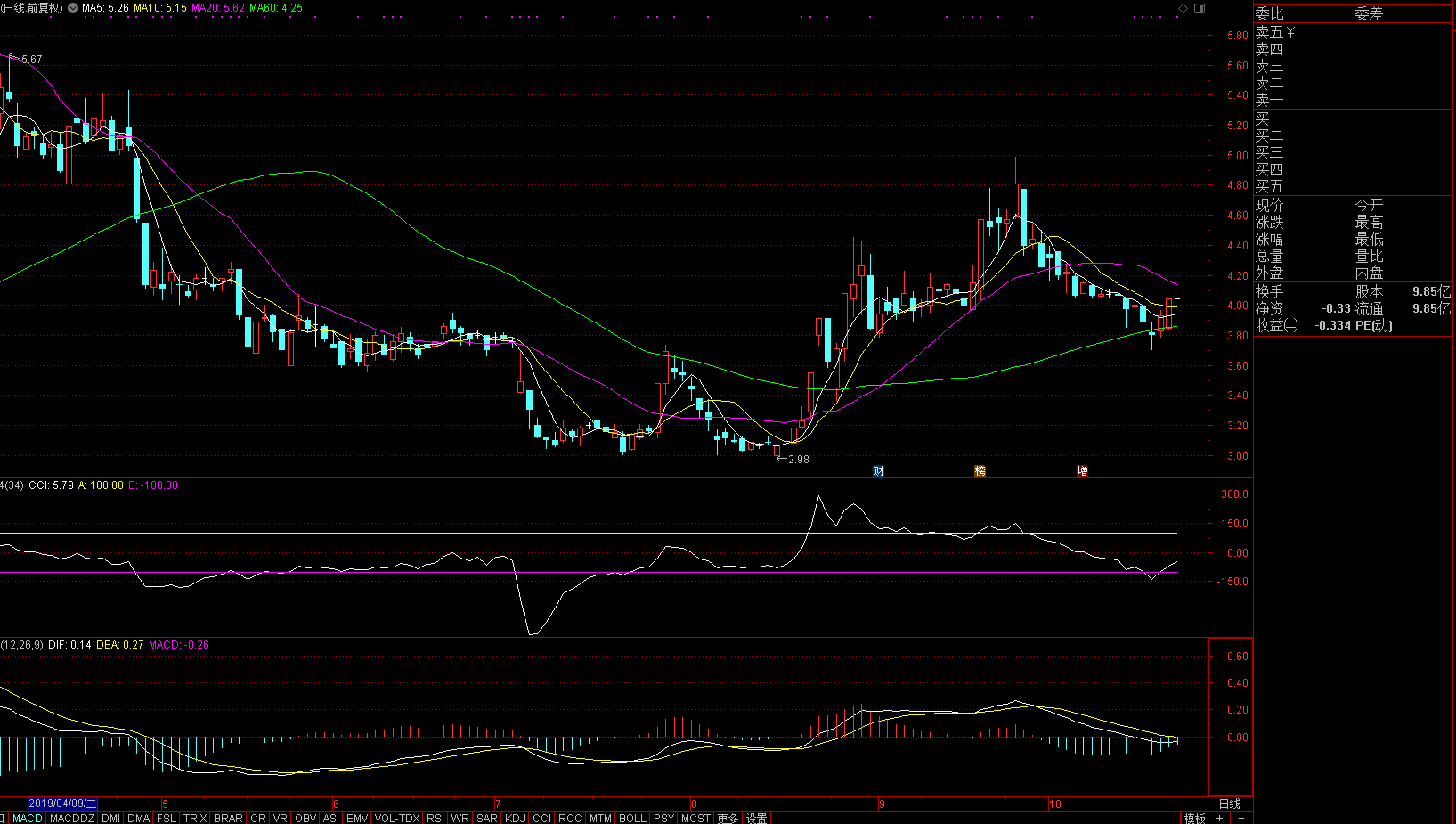
Task: Click the 卖五 row in order book
Action: click(x=1354, y=32)
